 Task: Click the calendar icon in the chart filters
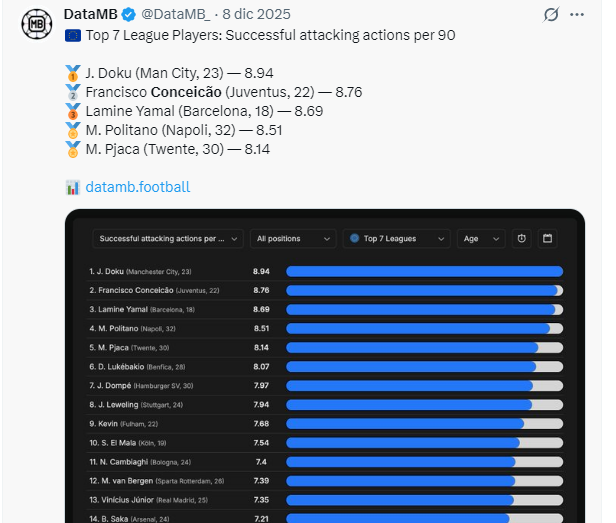click(x=547, y=239)
